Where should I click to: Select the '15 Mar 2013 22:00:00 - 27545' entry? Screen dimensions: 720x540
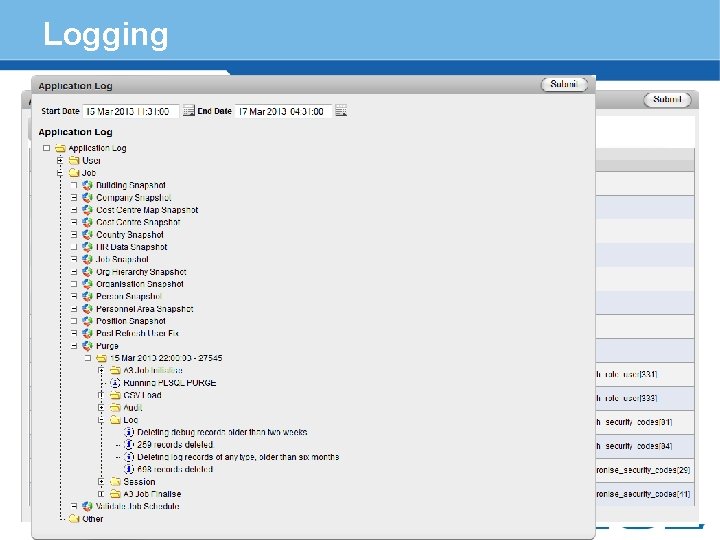click(166, 358)
